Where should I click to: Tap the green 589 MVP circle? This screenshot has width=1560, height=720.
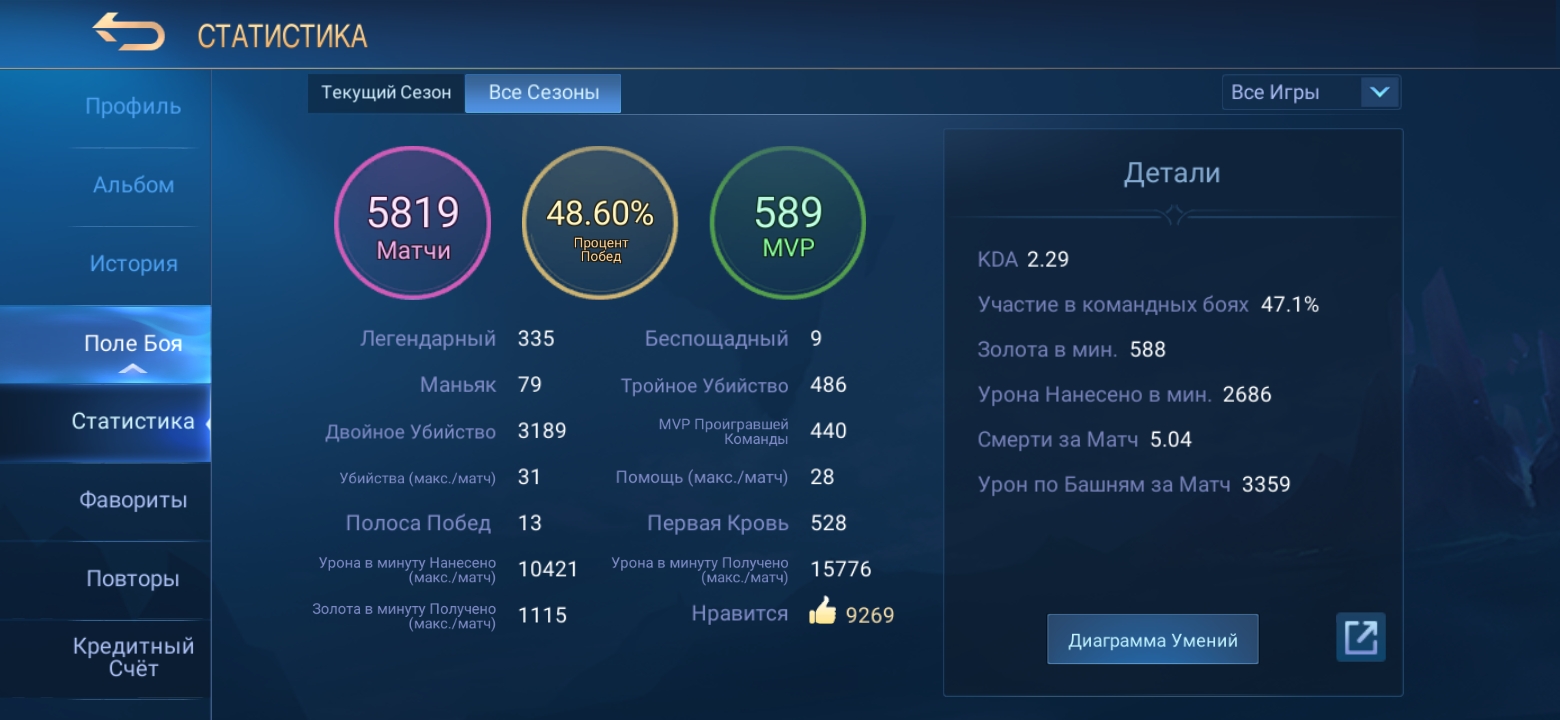788,223
